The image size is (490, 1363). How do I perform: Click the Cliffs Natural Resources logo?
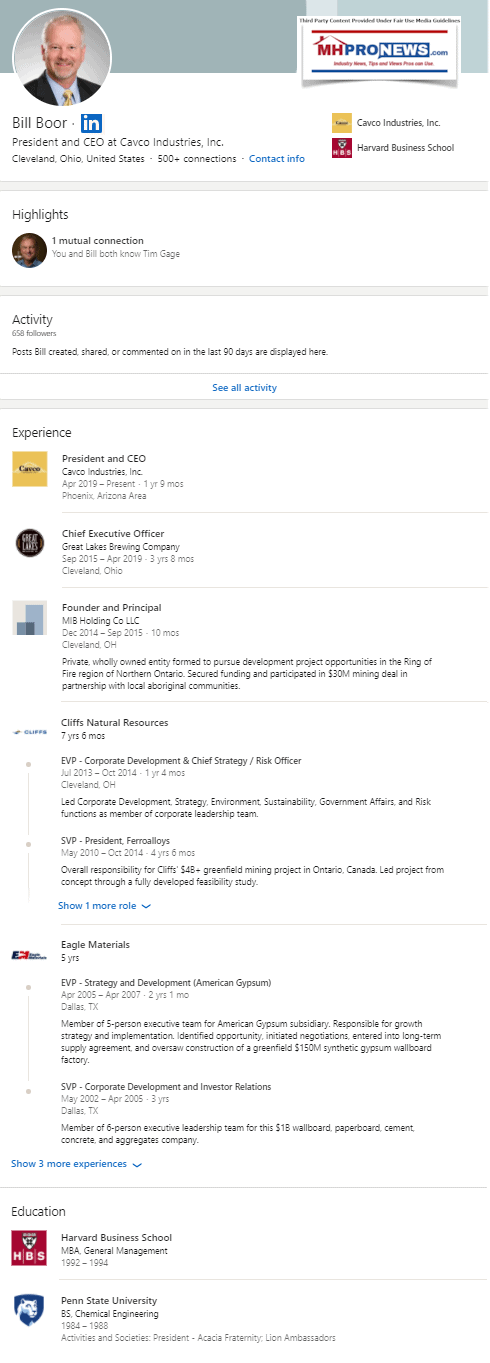pos(29,732)
